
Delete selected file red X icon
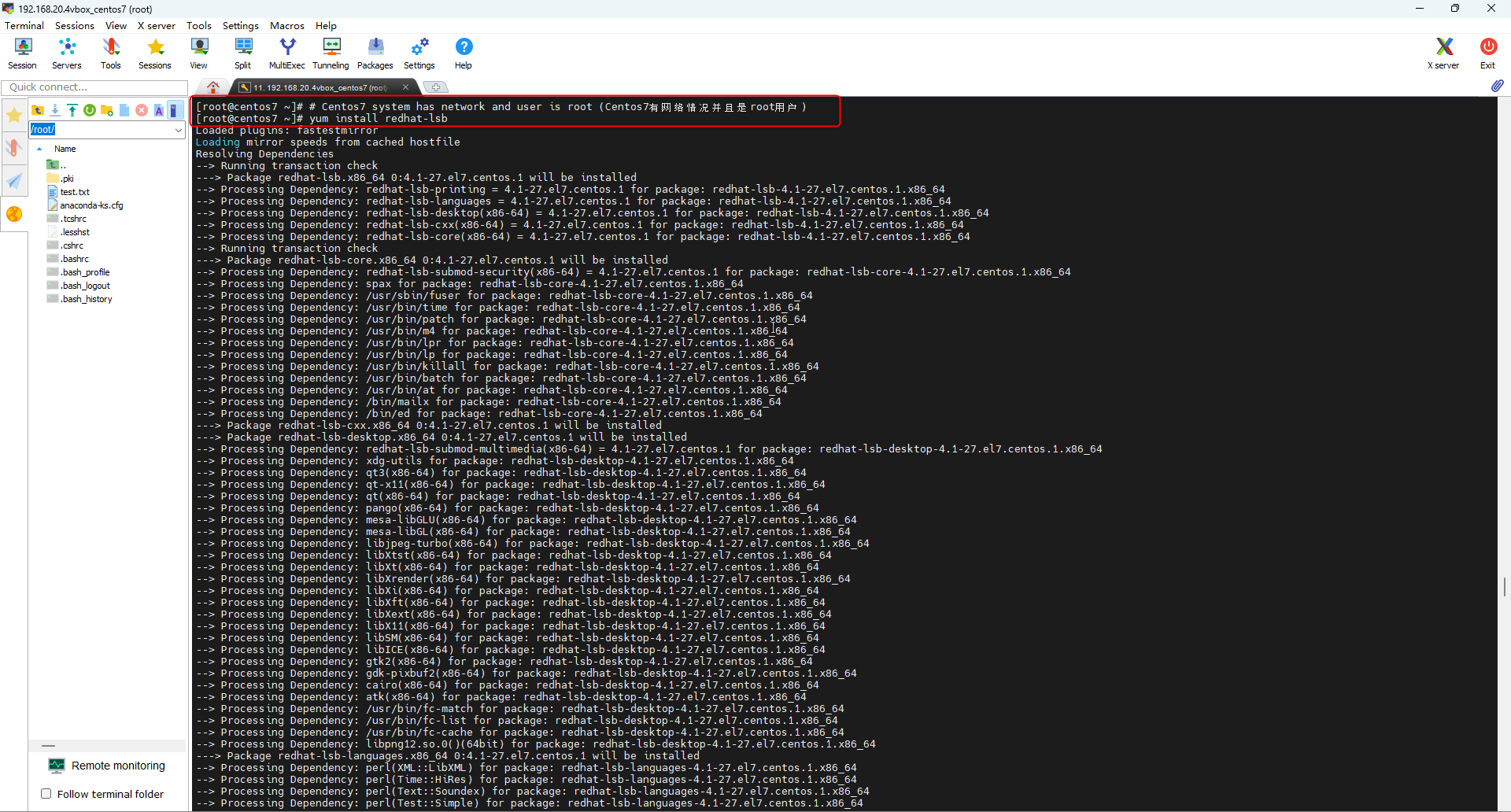142,110
